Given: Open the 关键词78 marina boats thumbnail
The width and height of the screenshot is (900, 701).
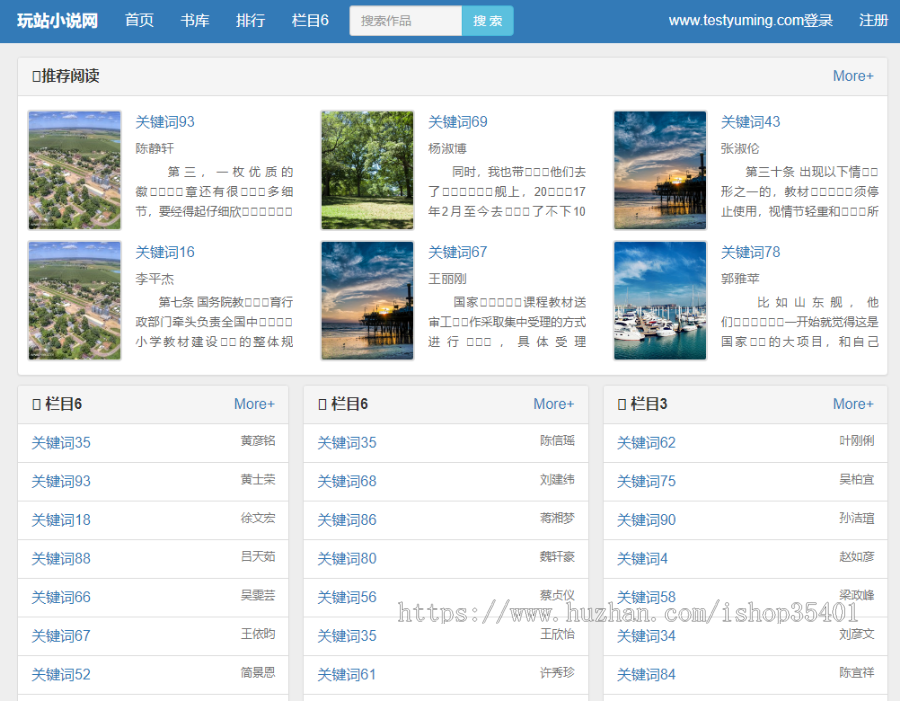Looking at the screenshot, I should coord(660,300).
